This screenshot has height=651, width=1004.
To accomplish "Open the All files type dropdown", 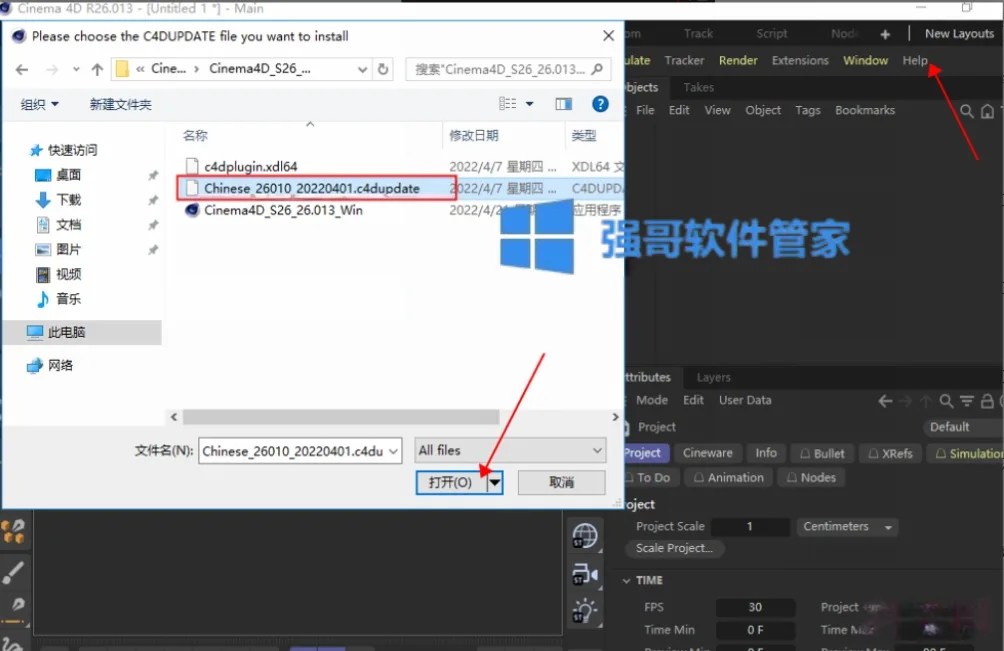I will click(510, 451).
